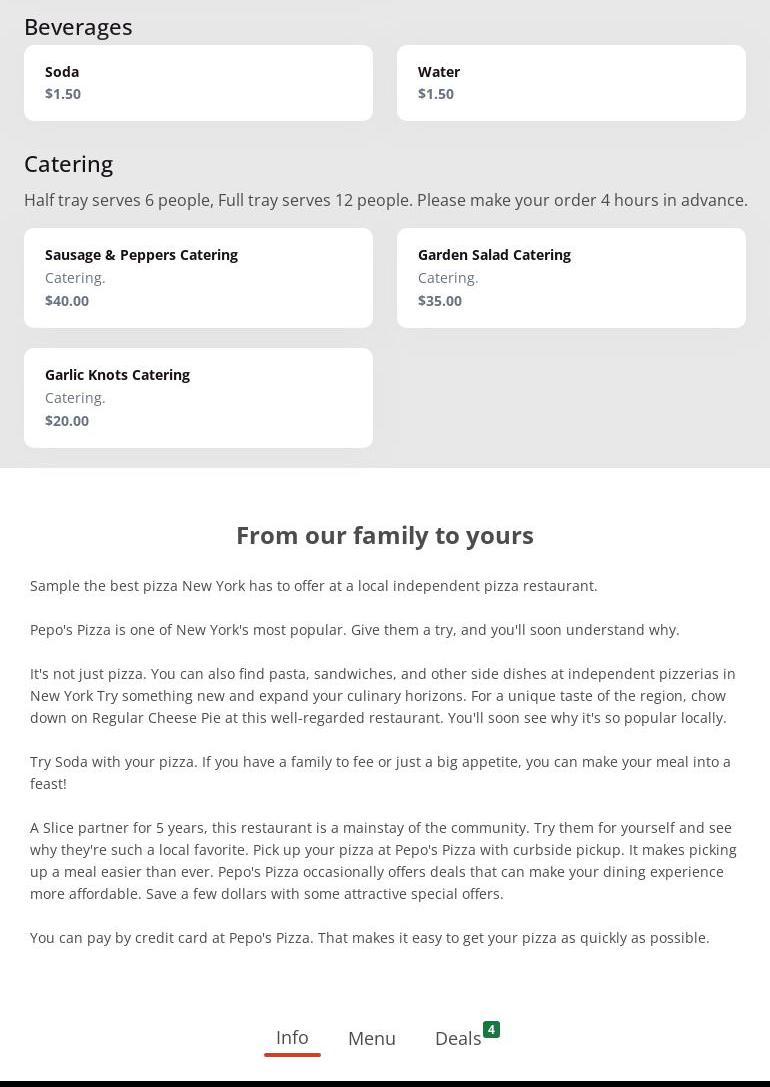
Task: Click the green Deals count badge
Action: pyautogui.click(x=491, y=1029)
